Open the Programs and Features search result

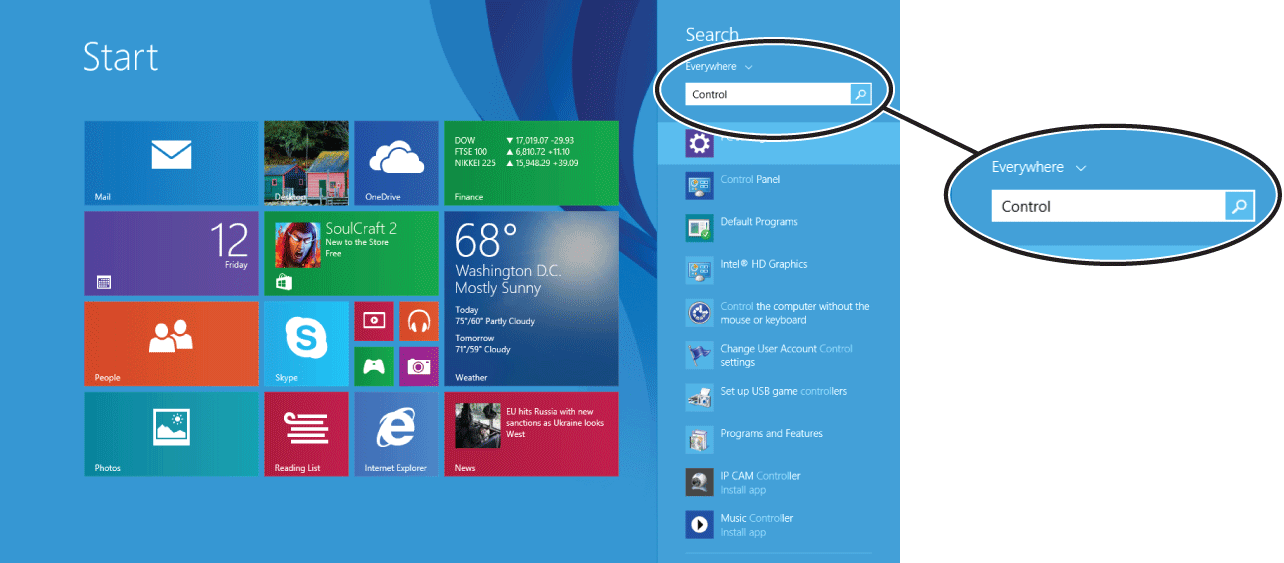click(779, 440)
